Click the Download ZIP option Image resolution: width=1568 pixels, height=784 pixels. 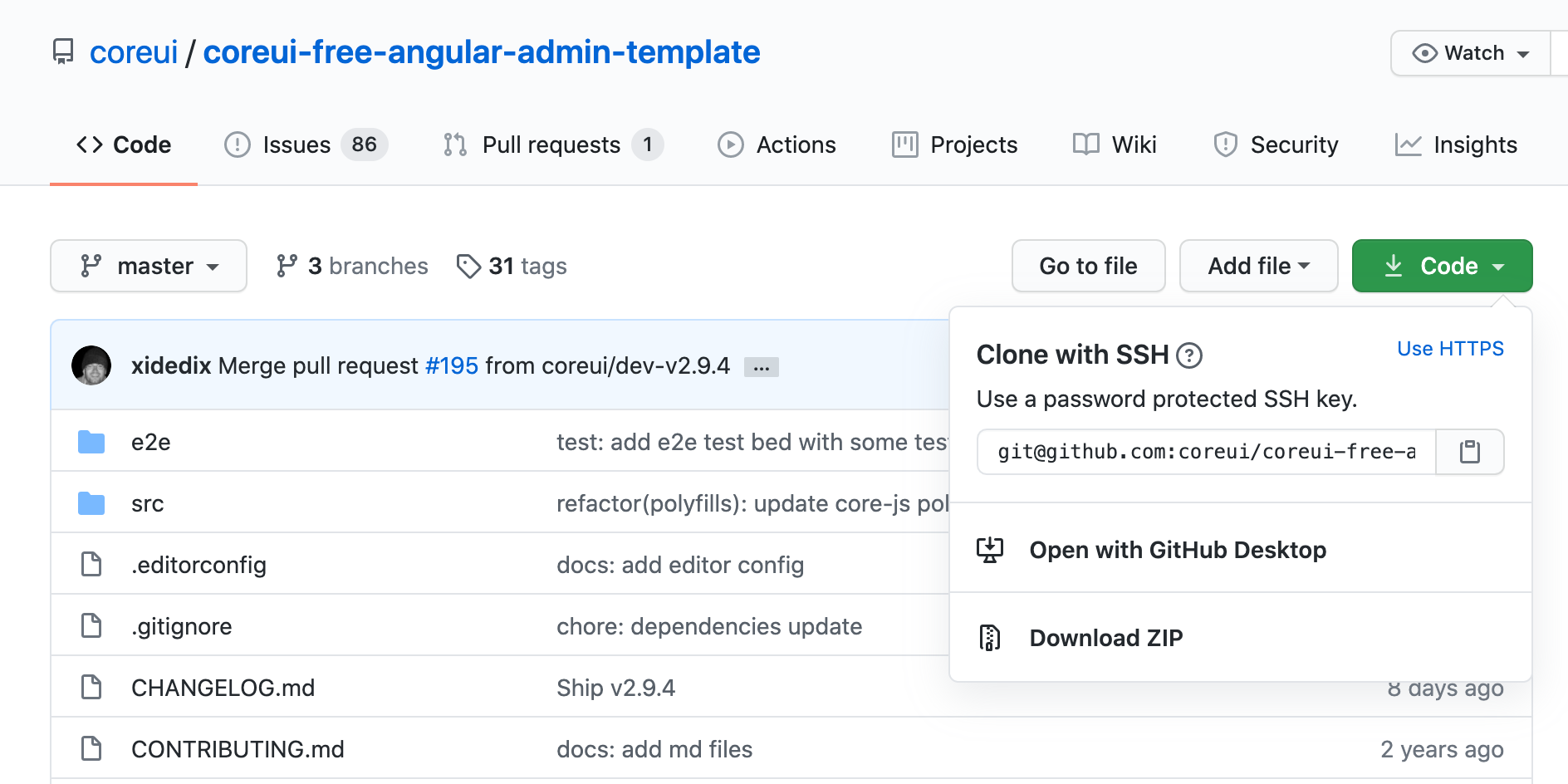pyautogui.click(x=1105, y=638)
